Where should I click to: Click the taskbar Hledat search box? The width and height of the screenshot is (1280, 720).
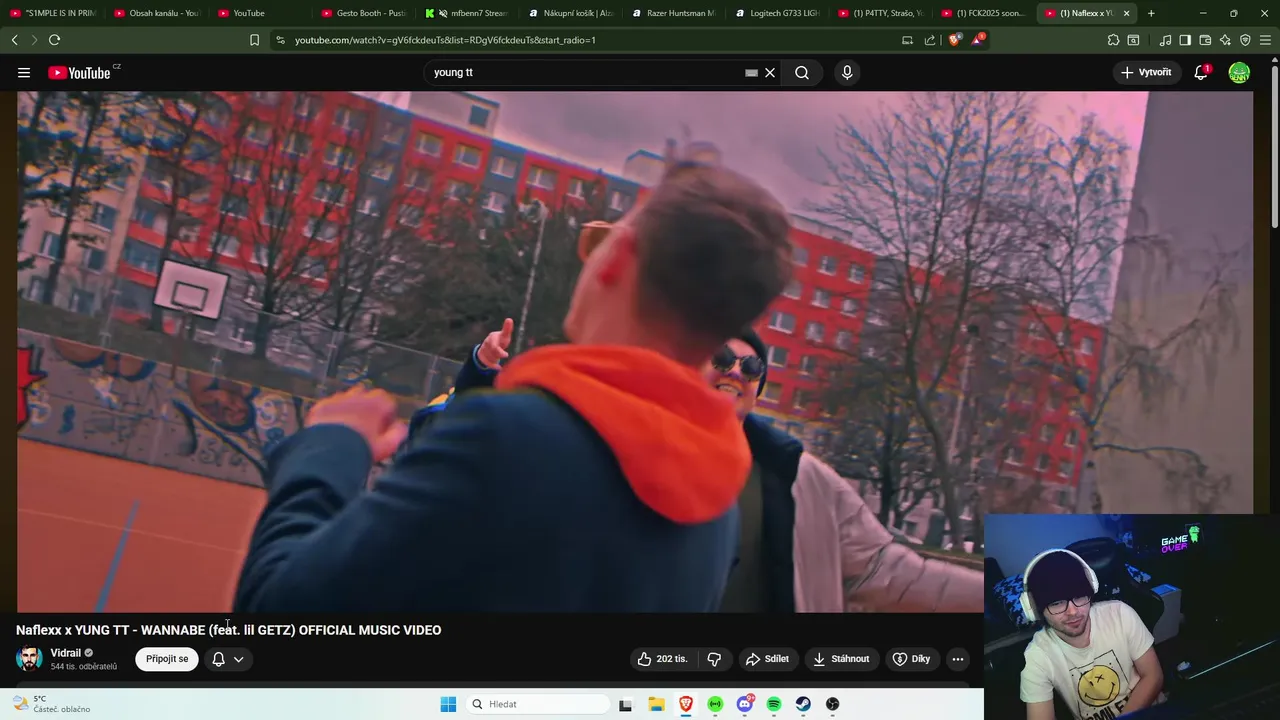537,704
